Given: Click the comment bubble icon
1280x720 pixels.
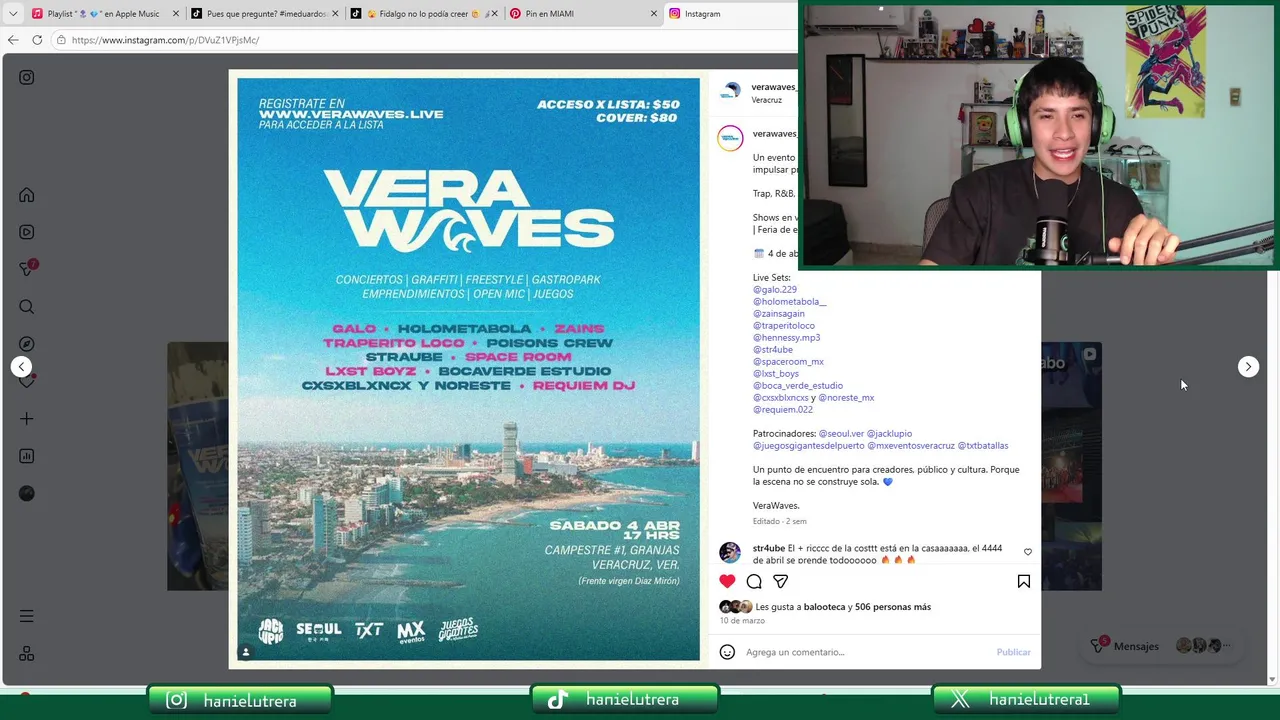Looking at the screenshot, I should (754, 581).
